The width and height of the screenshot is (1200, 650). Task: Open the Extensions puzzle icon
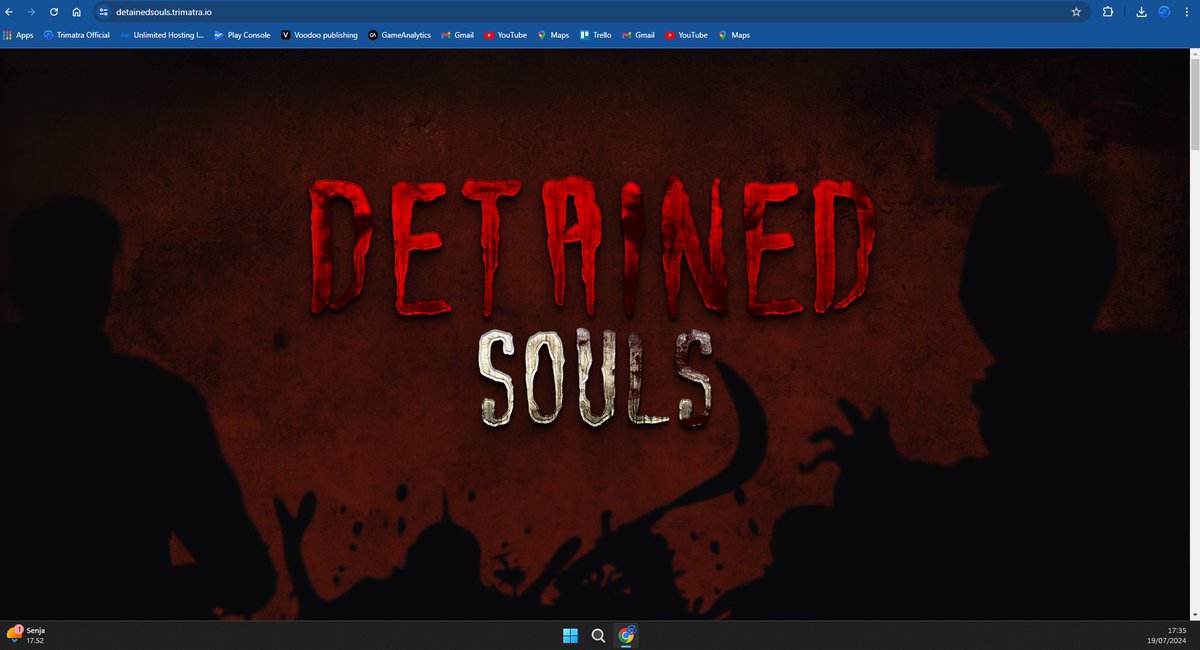click(x=1108, y=12)
